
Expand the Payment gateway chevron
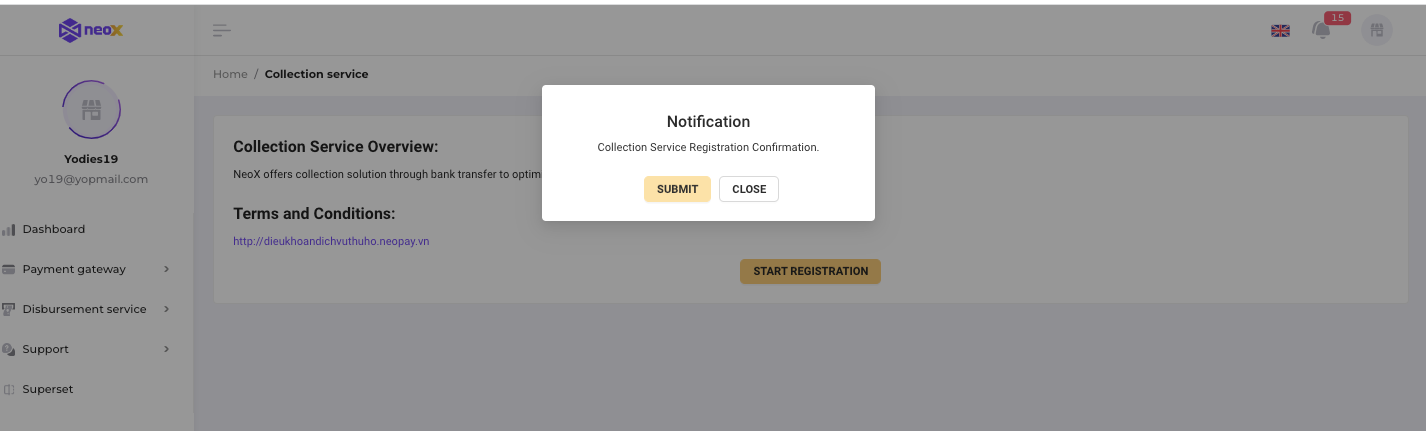[166, 269]
